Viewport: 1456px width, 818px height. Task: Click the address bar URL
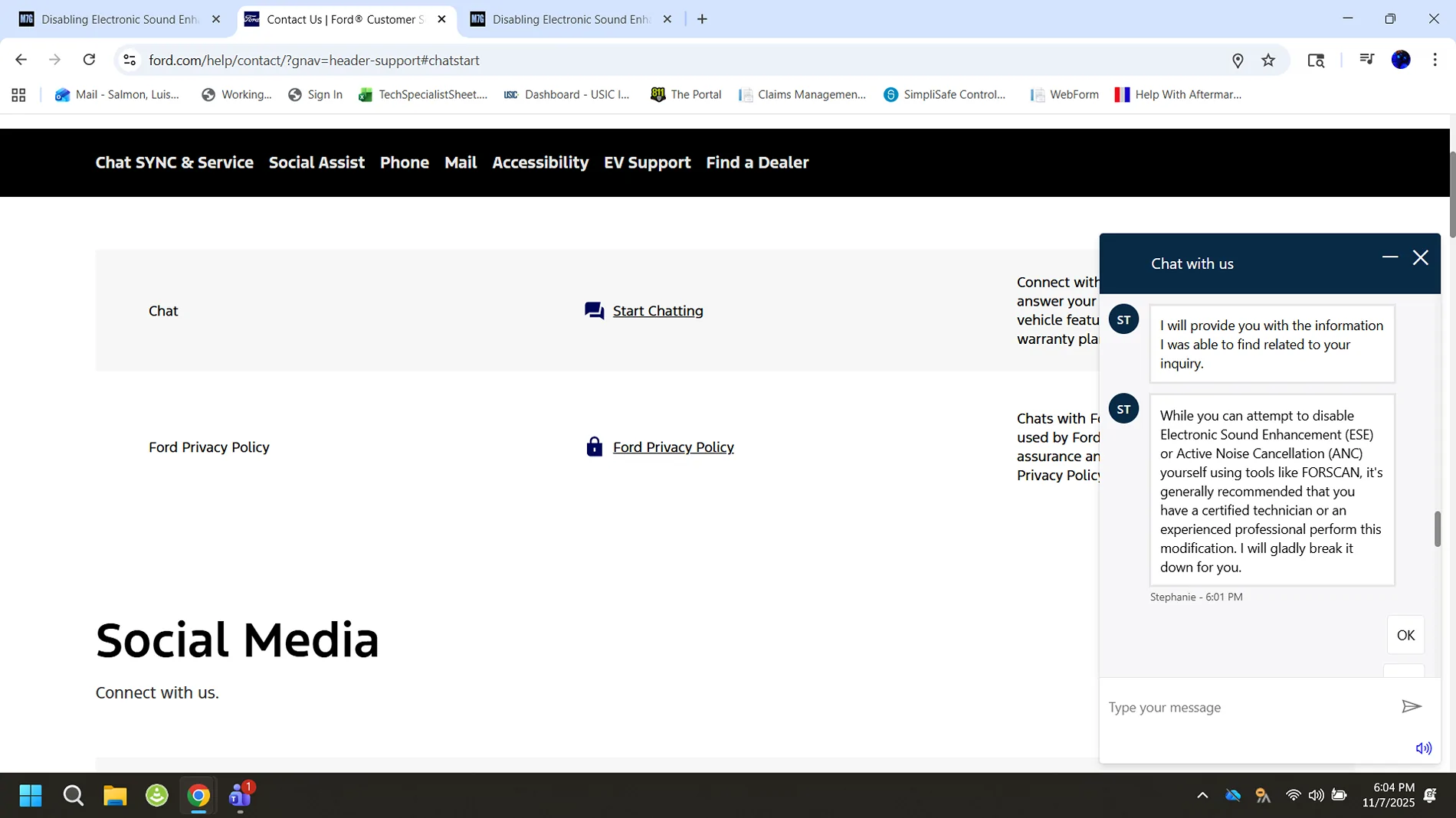point(314,61)
